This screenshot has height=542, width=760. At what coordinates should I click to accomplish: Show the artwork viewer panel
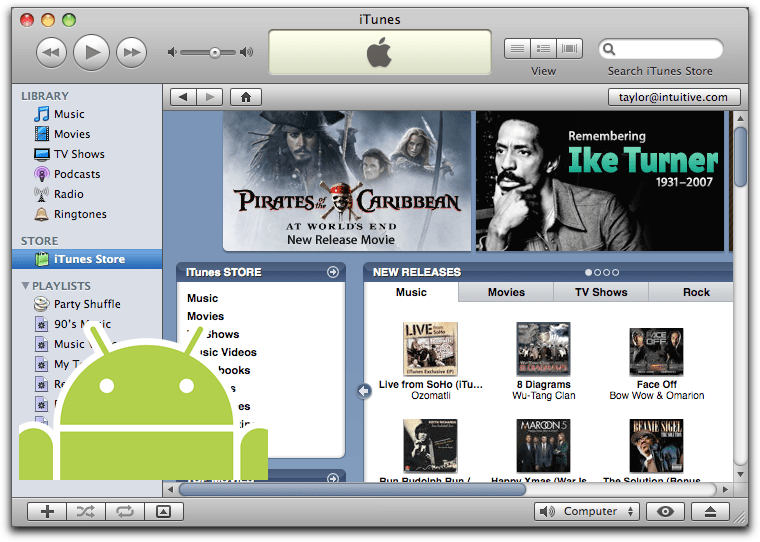click(164, 511)
